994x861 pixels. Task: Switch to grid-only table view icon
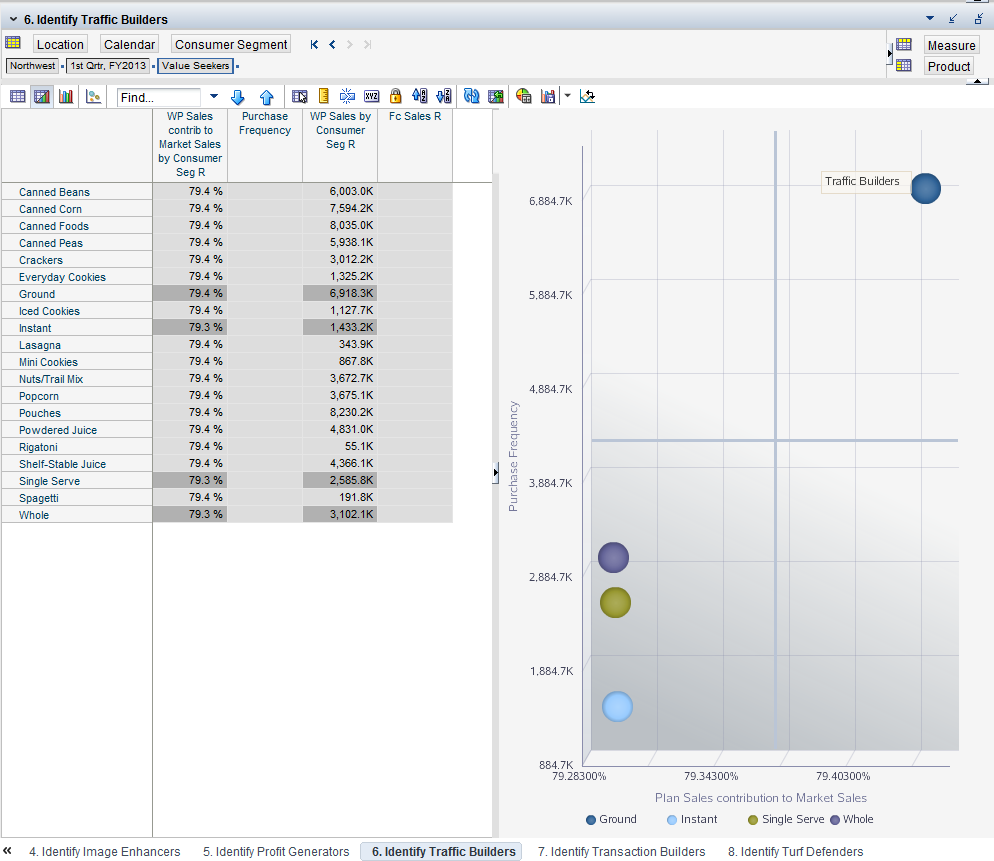pyautogui.click(x=17, y=97)
